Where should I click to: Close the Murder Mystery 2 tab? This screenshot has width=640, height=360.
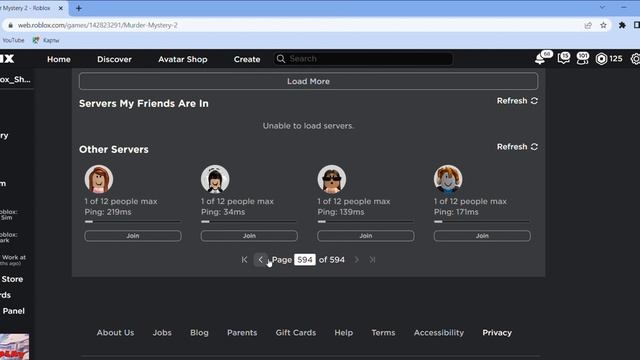coord(61,8)
